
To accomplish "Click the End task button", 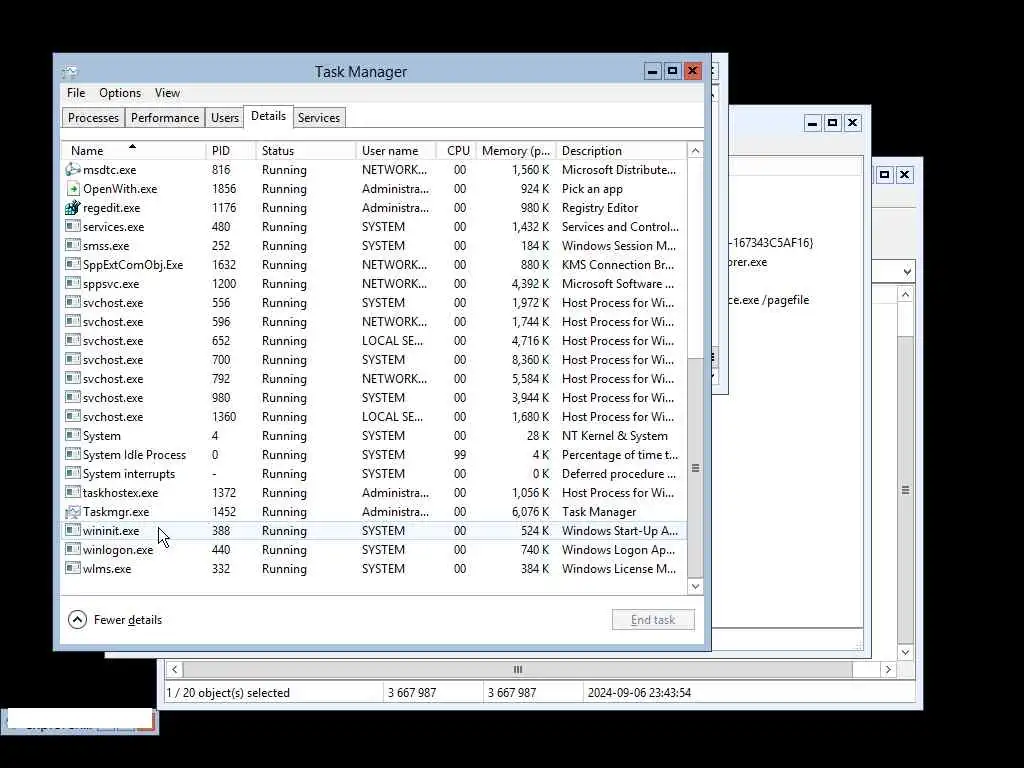I will [653, 619].
